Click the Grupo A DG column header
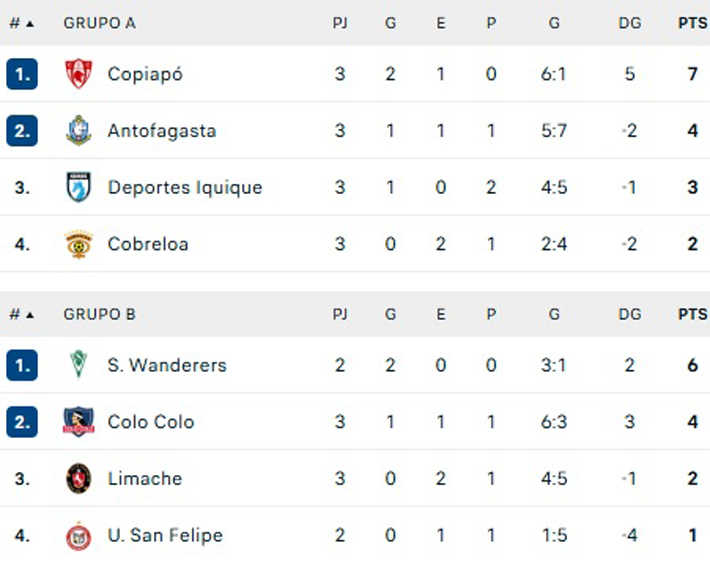The image size is (710, 562). [630, 23]
